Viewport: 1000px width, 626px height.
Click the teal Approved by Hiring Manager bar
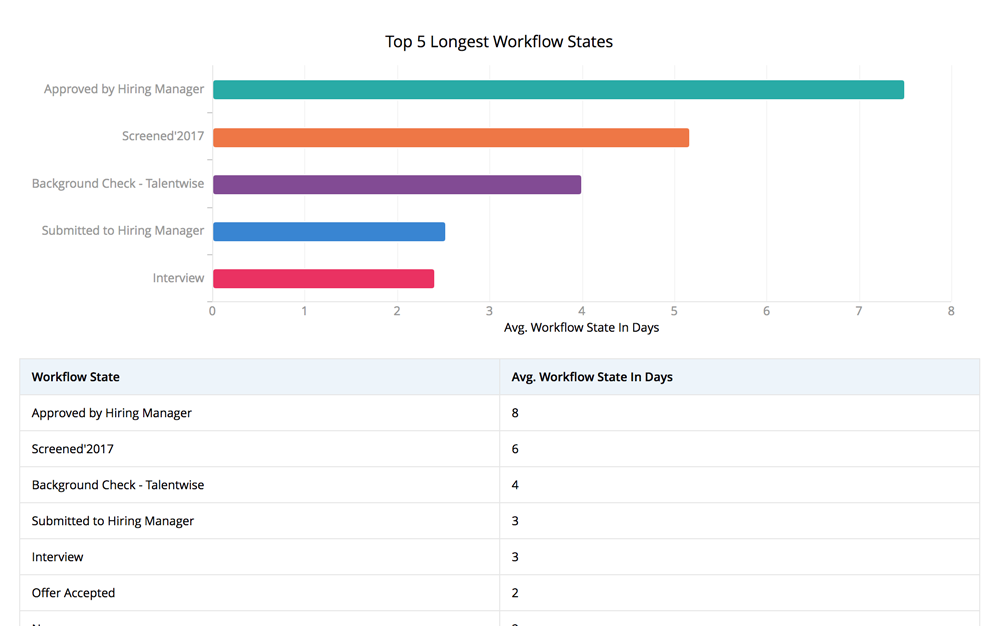tap(558, 90)
